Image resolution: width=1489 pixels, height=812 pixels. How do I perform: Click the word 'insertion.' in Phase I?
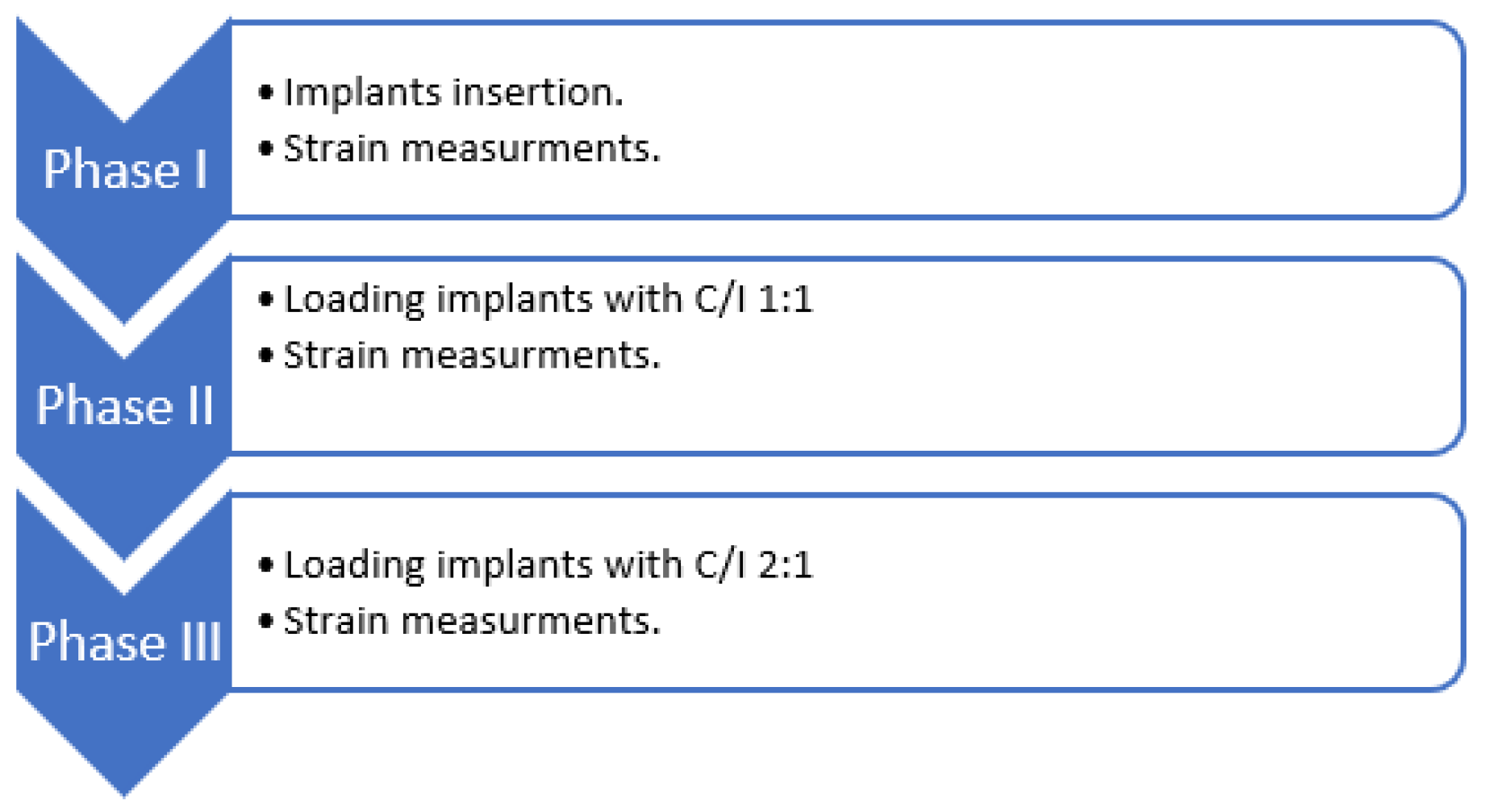537,93
